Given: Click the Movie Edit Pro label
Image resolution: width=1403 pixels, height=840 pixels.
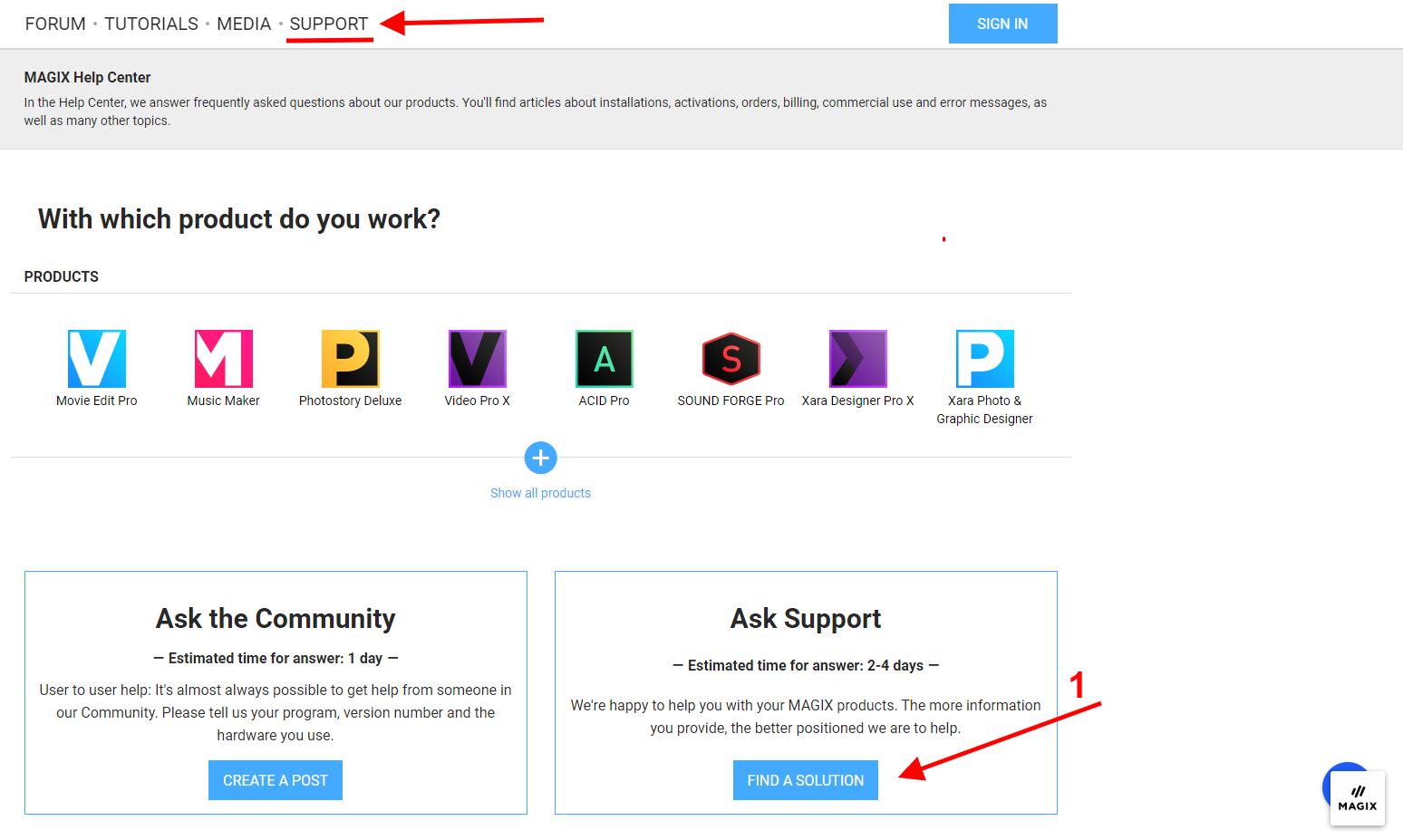Looking at the screenshot, I should point(97,401).
